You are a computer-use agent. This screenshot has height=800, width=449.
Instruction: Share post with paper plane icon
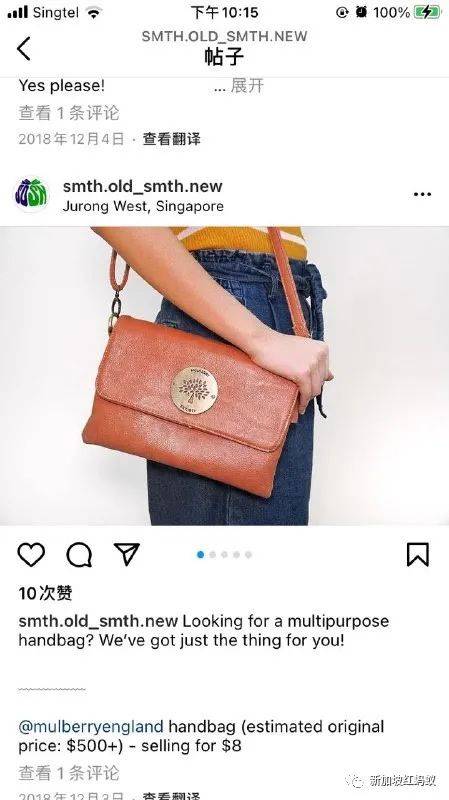click(x=127, y=554)
